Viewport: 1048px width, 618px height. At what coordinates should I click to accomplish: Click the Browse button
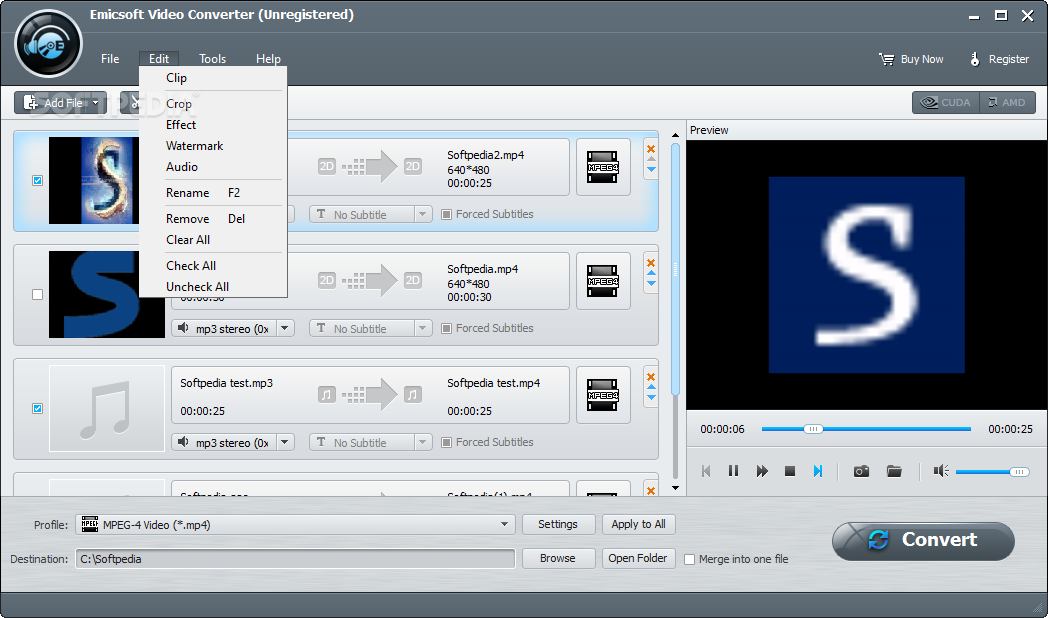558,559
